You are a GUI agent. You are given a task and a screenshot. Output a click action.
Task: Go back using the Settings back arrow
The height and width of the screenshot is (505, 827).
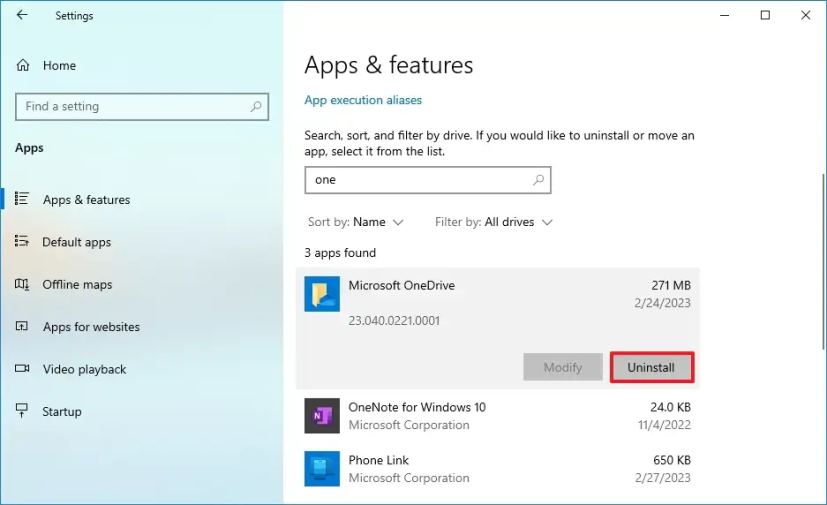(x=22, y=15)
